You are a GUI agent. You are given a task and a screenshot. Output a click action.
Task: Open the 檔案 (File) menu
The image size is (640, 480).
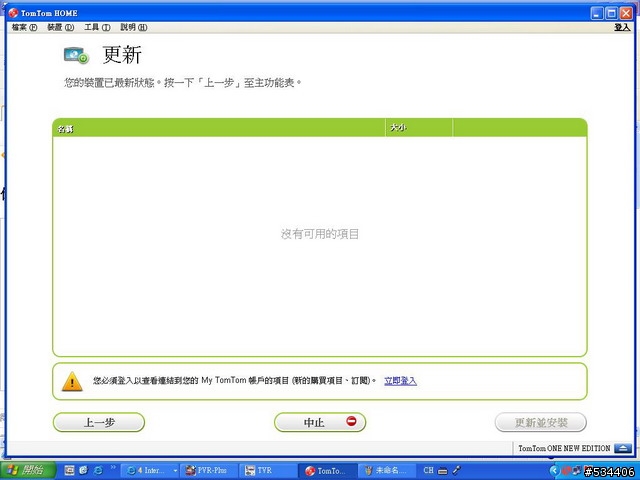[x=24, y=27]
